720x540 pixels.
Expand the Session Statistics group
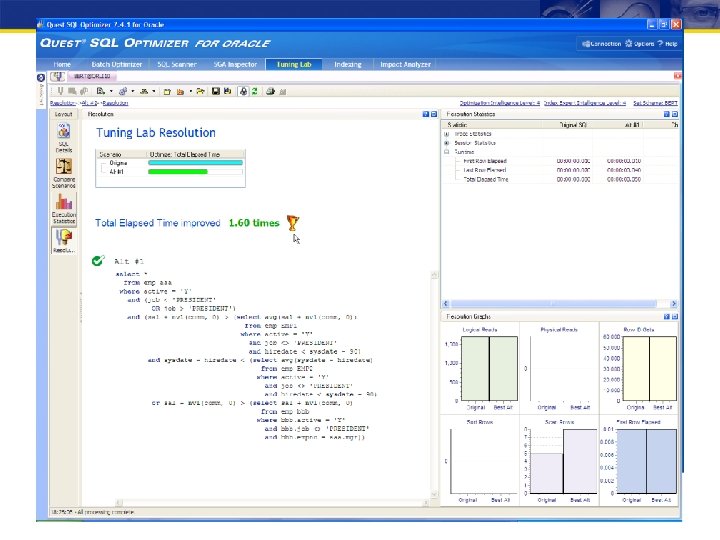446,143
